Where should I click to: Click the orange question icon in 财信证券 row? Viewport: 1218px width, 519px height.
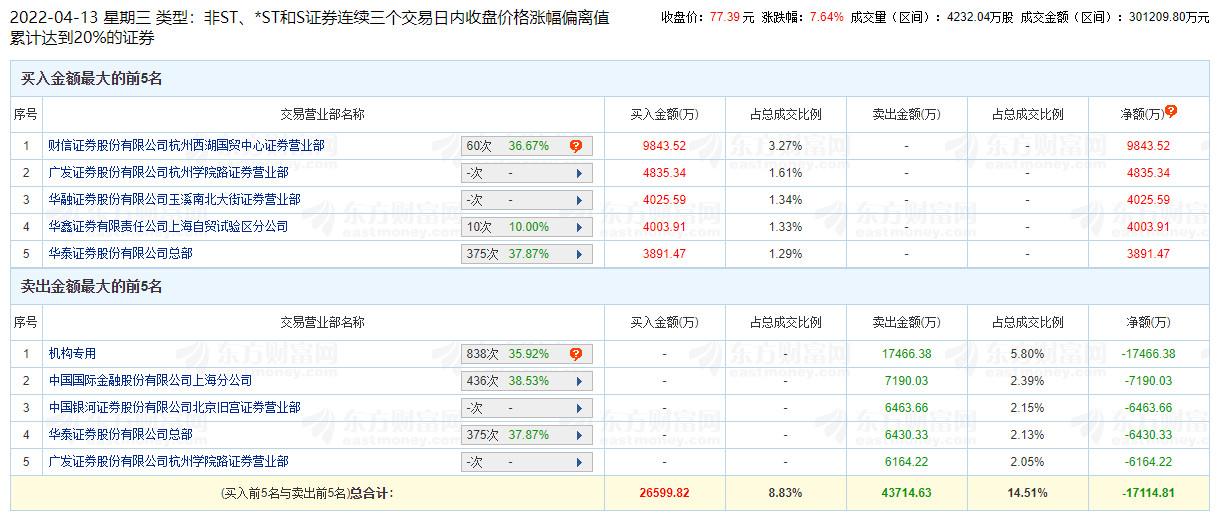tap(576, 146)
